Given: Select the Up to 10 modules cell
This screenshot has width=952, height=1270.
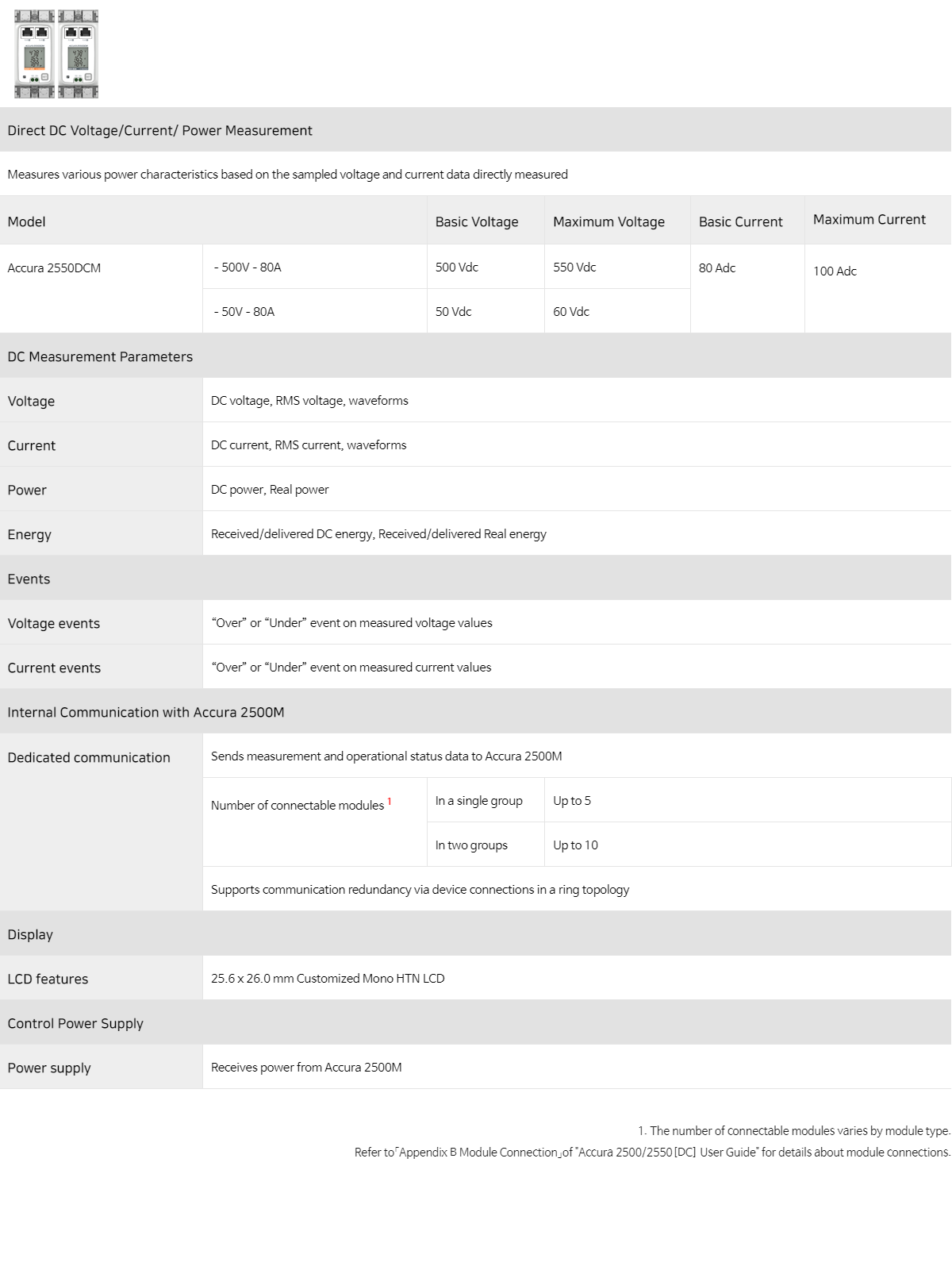Looking at the screenshot, I should coord(748,845).
